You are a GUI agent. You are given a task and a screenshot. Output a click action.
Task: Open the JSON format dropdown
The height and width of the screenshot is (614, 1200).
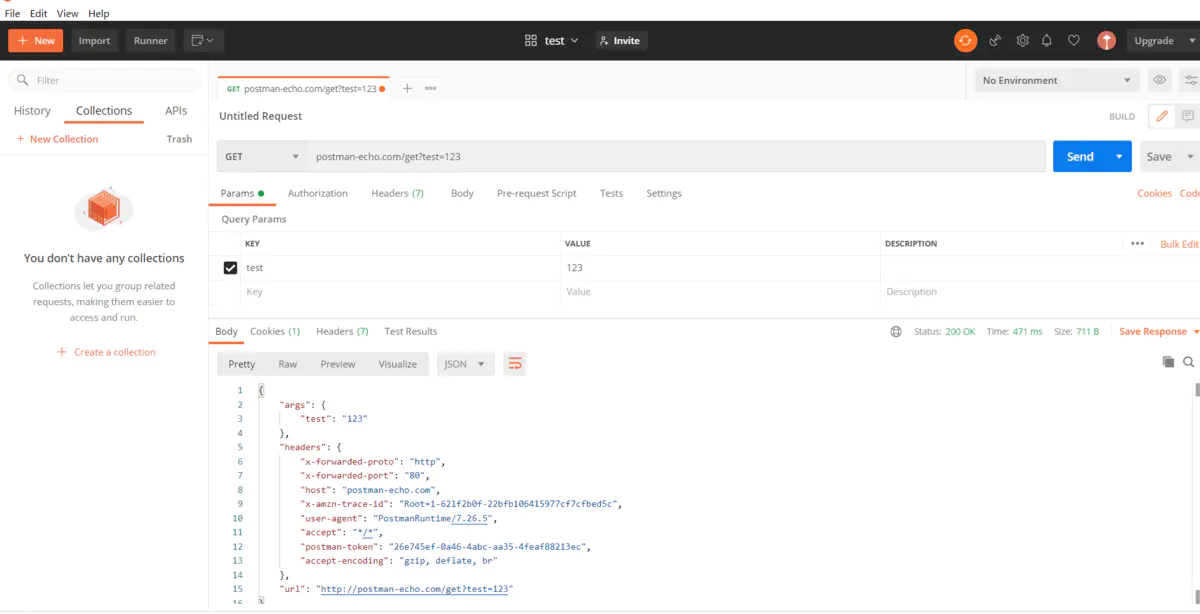[x=466, y=364]
